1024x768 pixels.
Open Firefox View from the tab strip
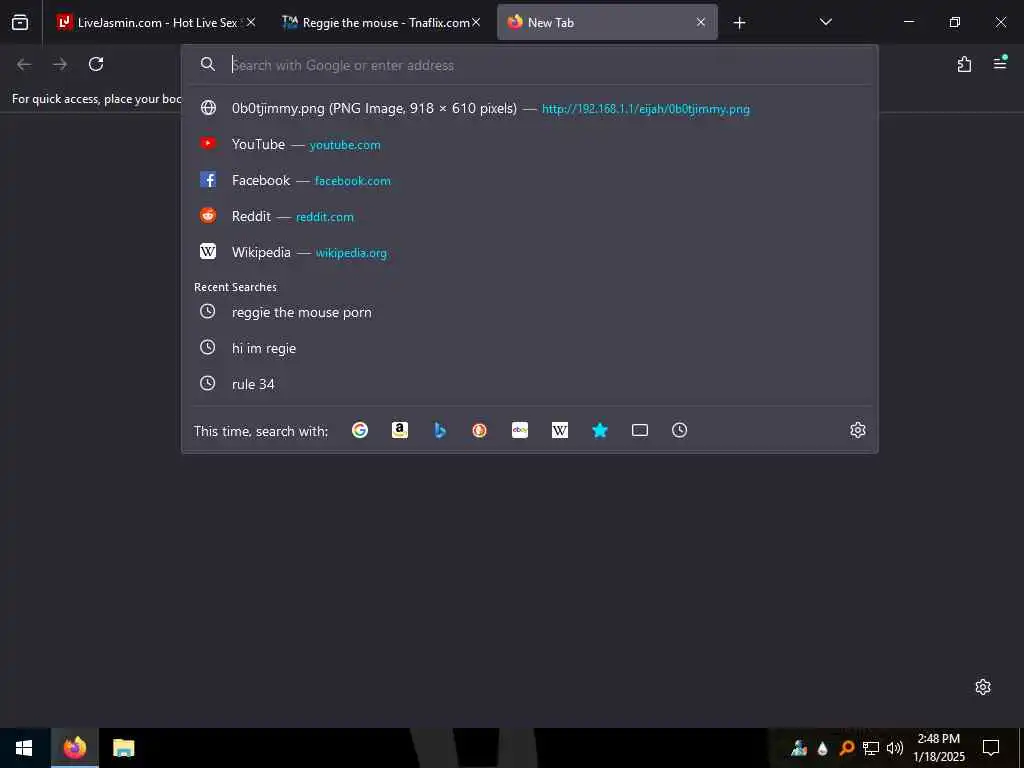click(20, 22)
